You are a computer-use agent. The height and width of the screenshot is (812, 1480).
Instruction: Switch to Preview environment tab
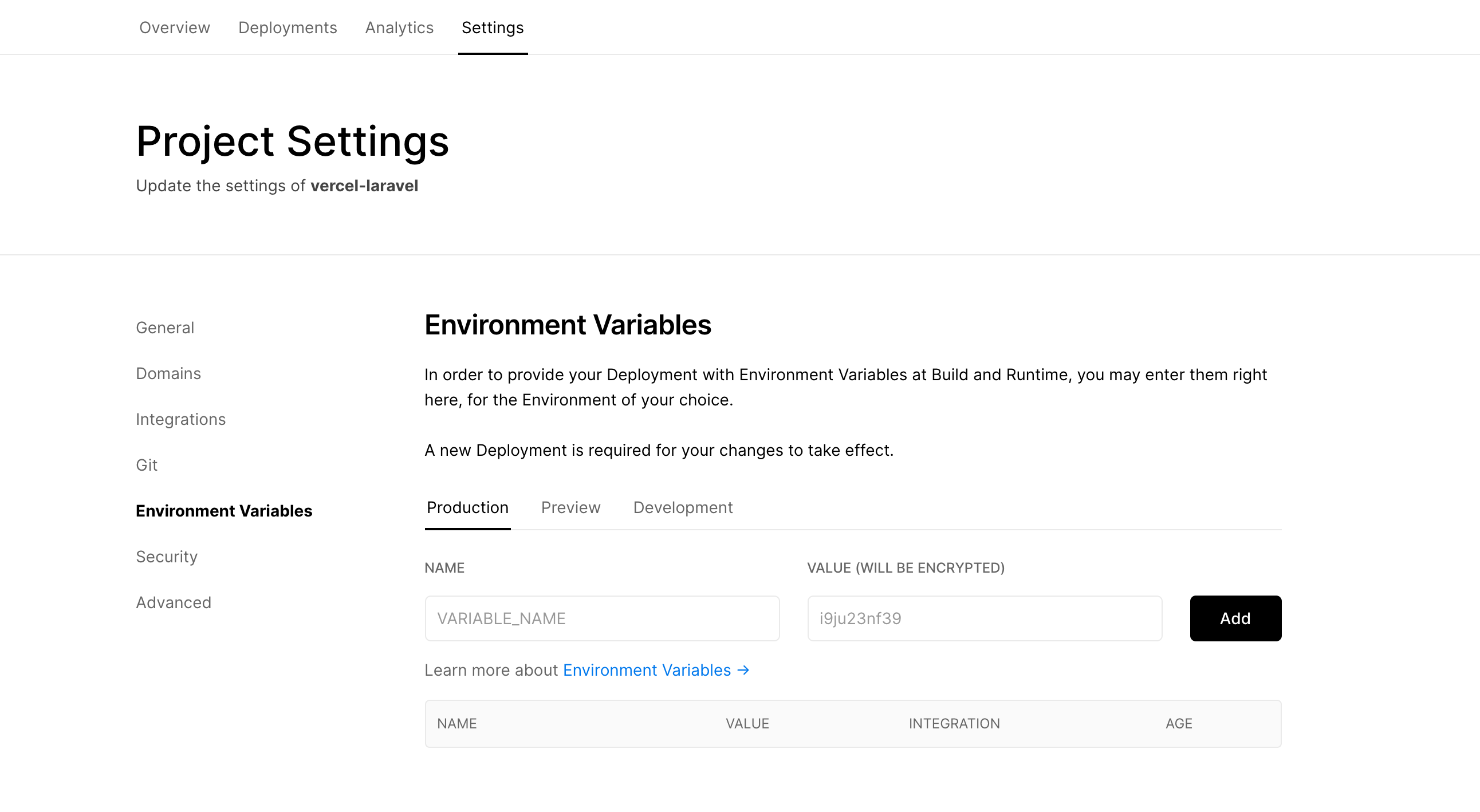pyautogui.click(x=570, y=507)
